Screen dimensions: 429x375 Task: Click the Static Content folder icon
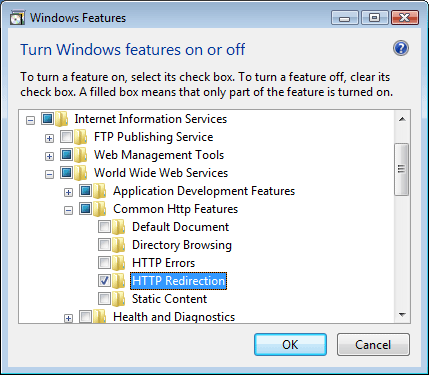pyautogui.click(x=119, y=299)
